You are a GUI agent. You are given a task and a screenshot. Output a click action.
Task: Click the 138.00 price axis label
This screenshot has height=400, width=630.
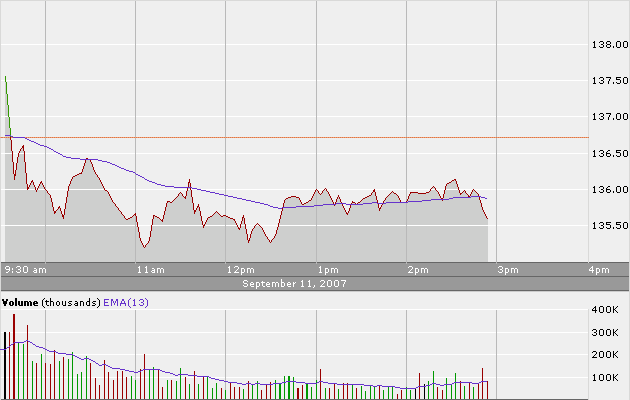tap(608, 46)
